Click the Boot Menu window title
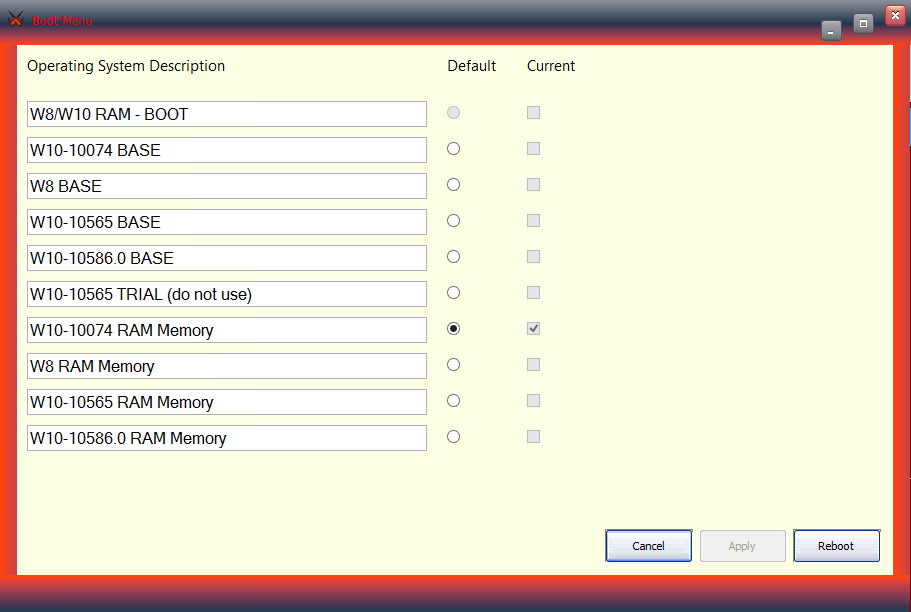This screenshot has height=612, width=911. pos(62,21)
